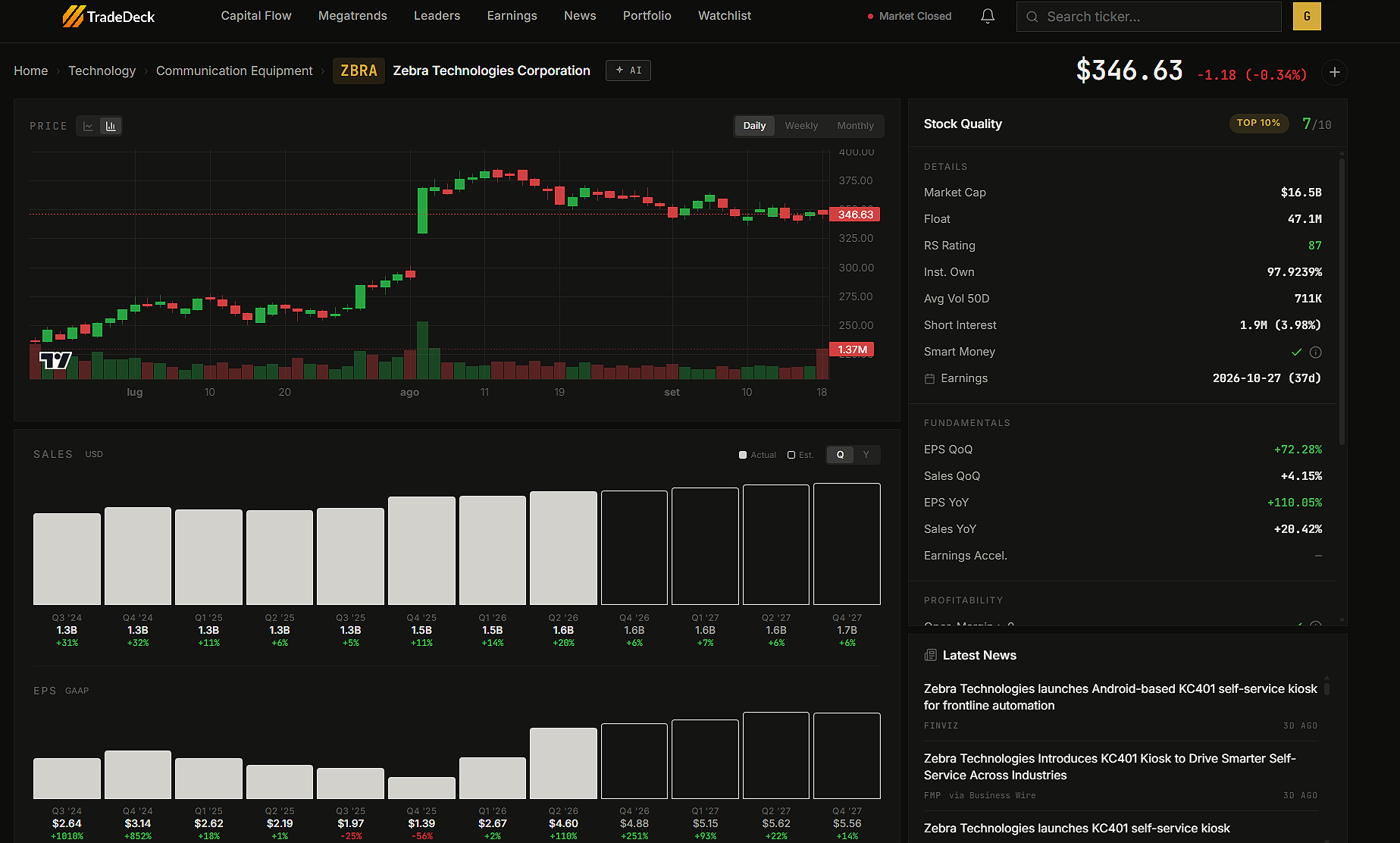Click the Search ticker input field

click(x=1148, y=16)
